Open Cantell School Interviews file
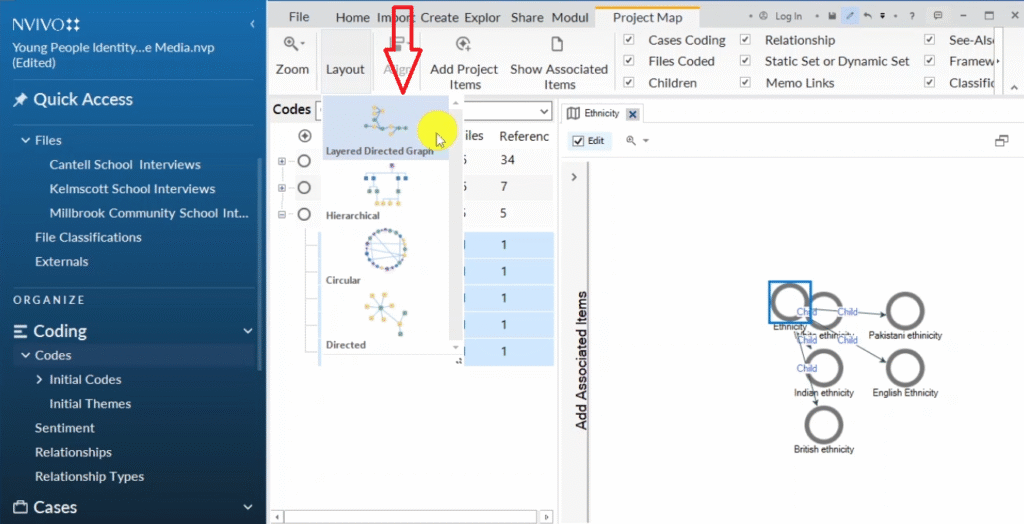Image resolution: width=1024 pixels, height=524 pixels. coord(125,165)
